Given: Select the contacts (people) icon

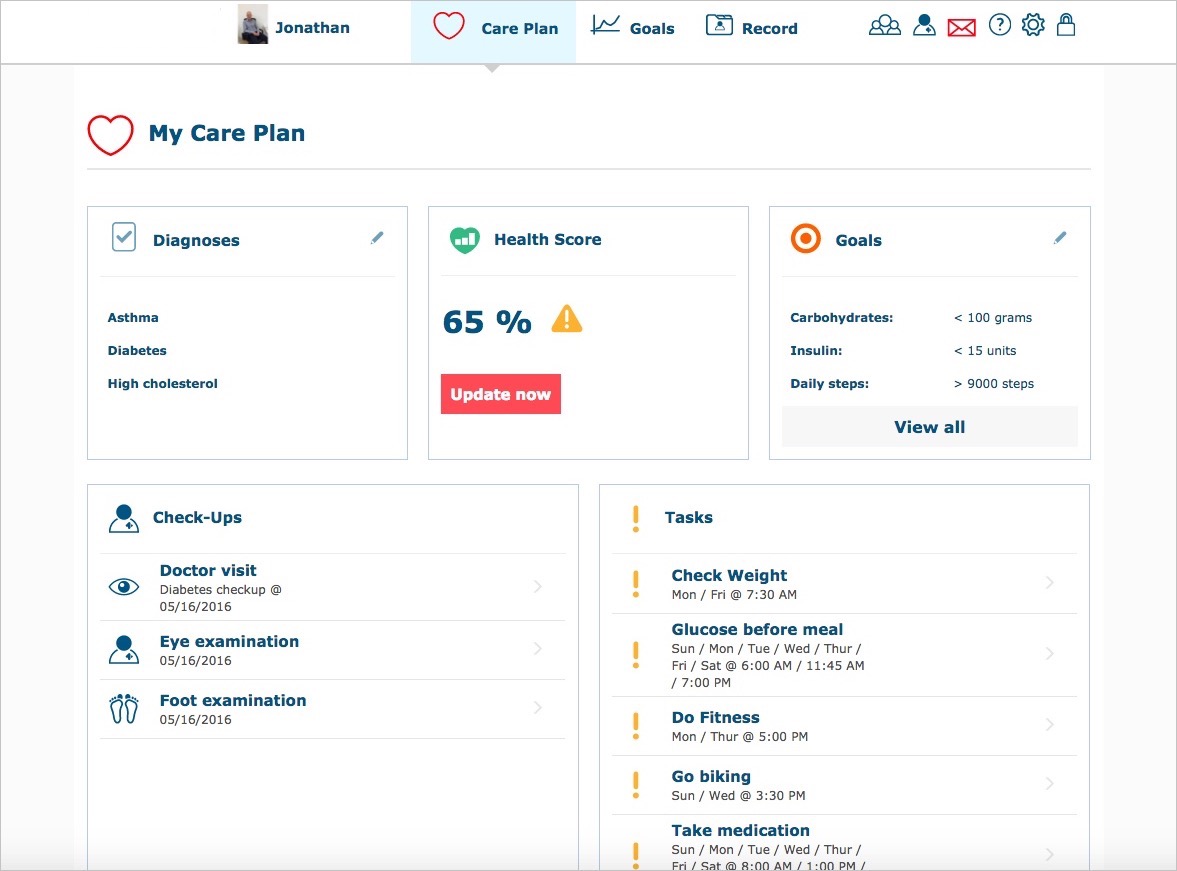Looking at the screenshot, I should [x=884, y=26].
